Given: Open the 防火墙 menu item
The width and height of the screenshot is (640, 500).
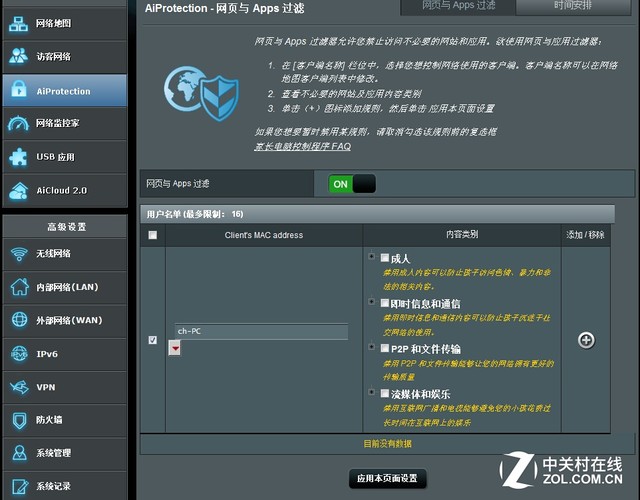Looking at the screenshot, I should pos(65,420).
